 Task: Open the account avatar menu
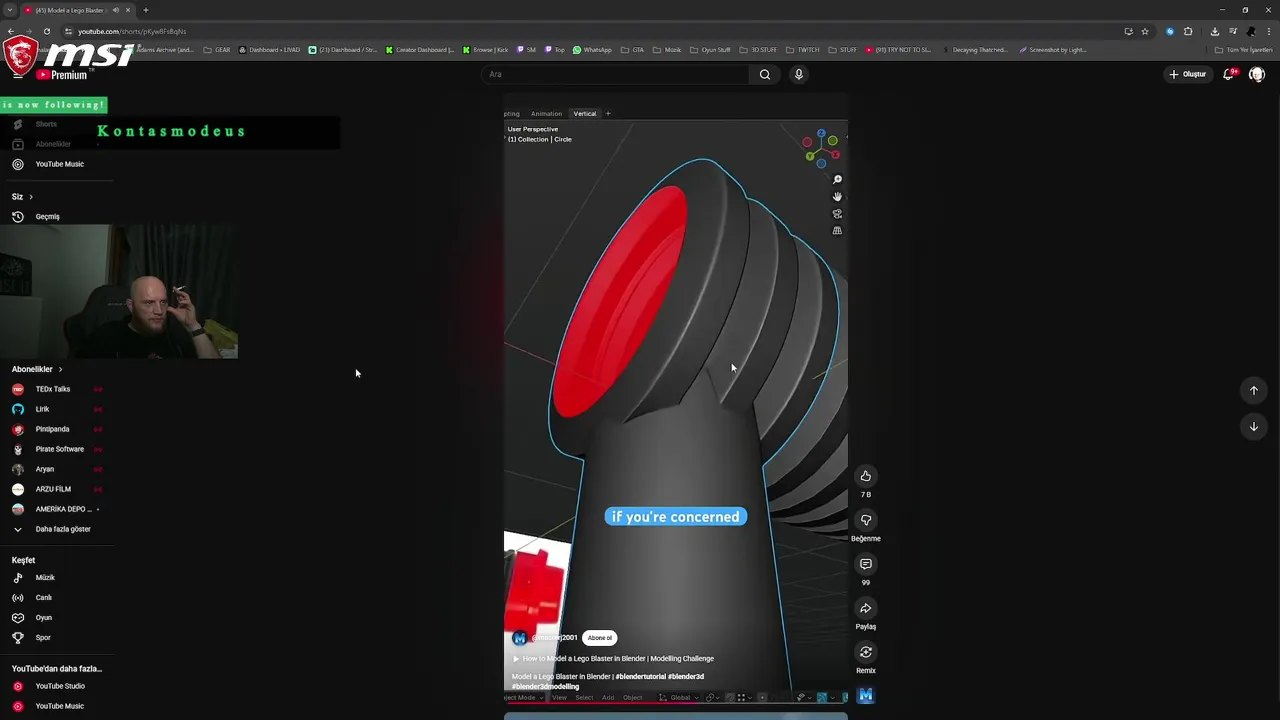coord(1257,74)
